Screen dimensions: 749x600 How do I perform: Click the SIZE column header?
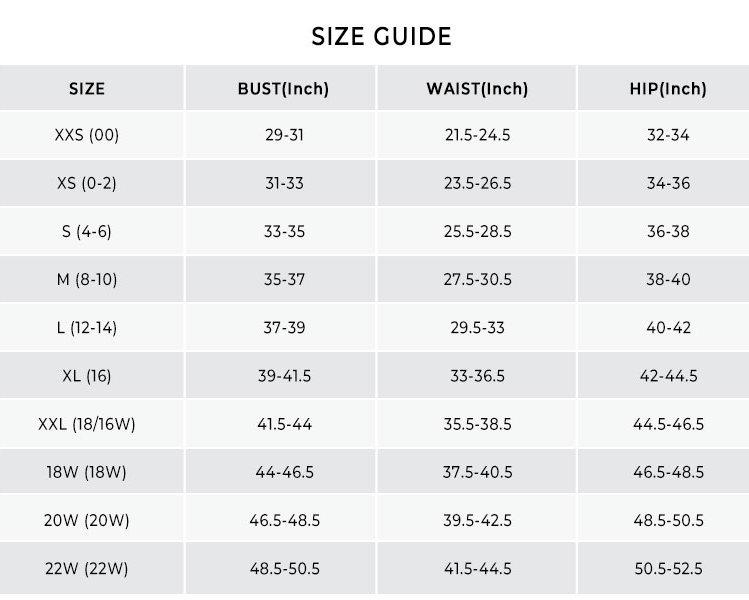pyautogui.click(x=87, y=88)
